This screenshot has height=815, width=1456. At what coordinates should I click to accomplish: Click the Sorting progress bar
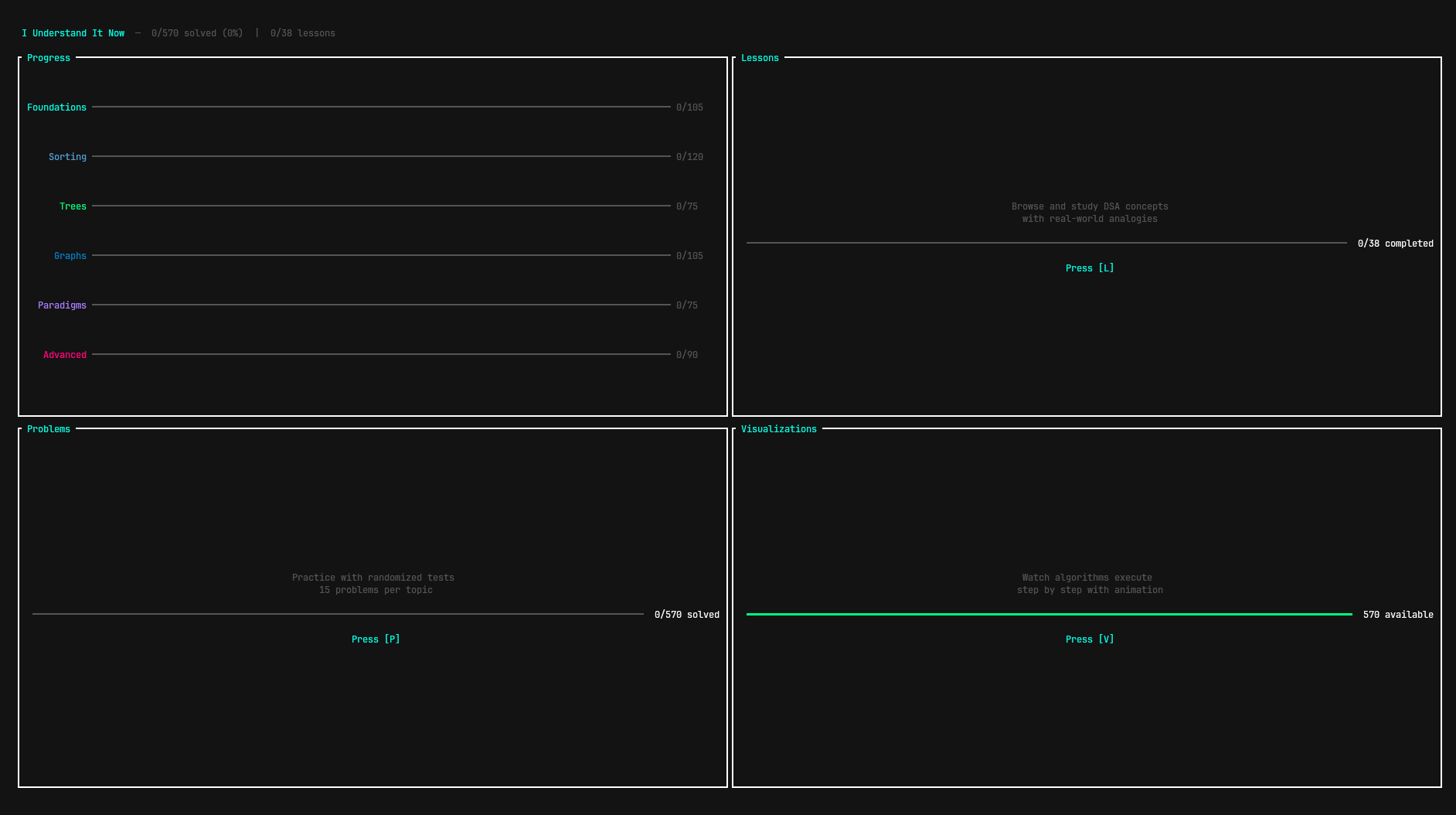point(381,156)
